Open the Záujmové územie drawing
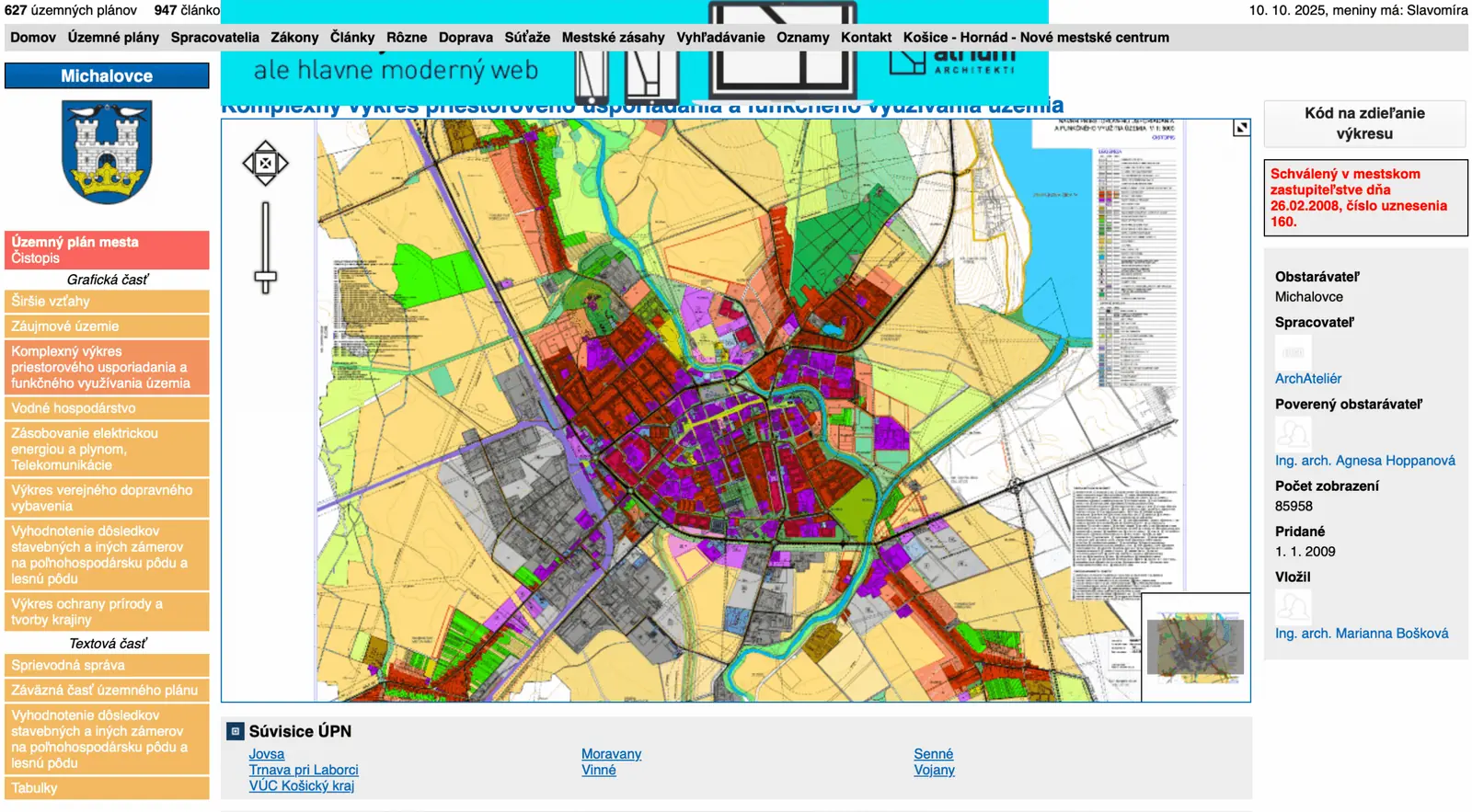 pyautogui.click(x=107, y=326)
